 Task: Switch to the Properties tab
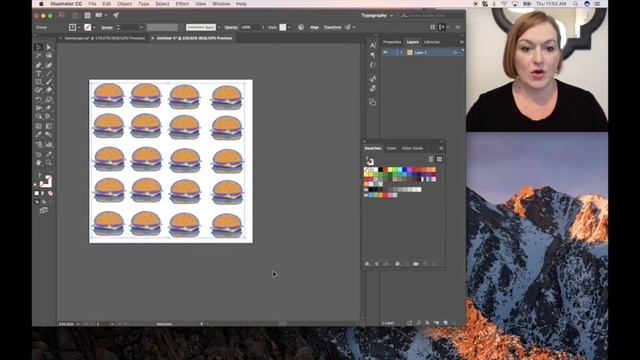click(x=392, y=42)
